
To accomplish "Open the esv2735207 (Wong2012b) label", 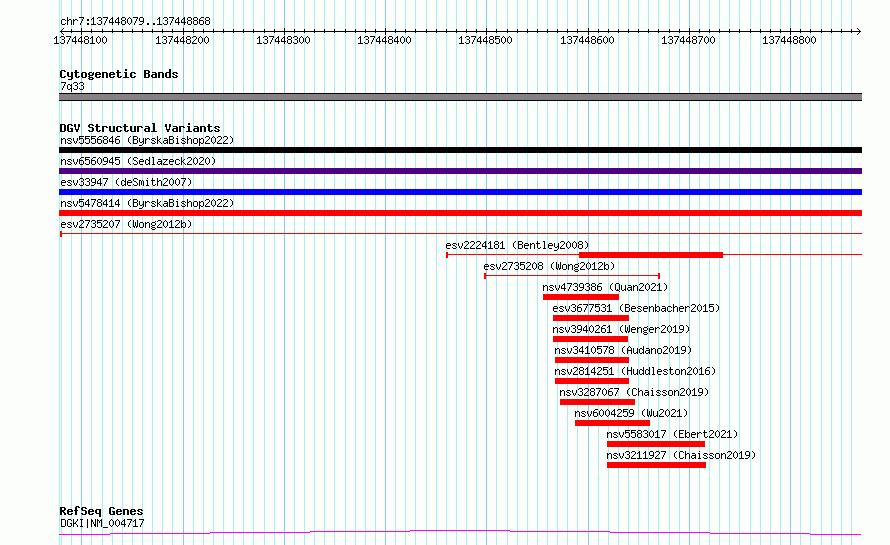I will pyautogui.click(x=126, y=224).
